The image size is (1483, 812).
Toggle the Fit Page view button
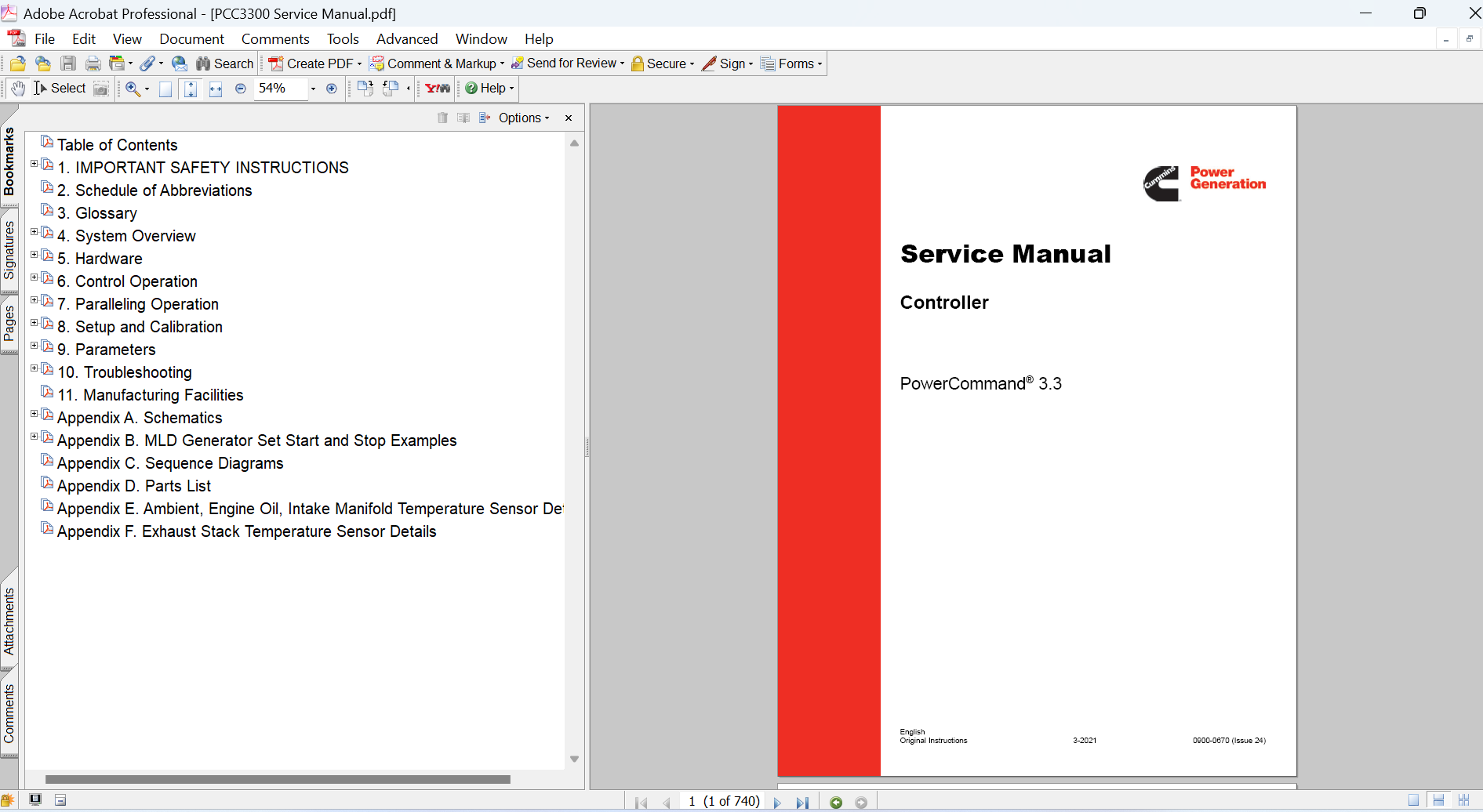coord(191,89)
